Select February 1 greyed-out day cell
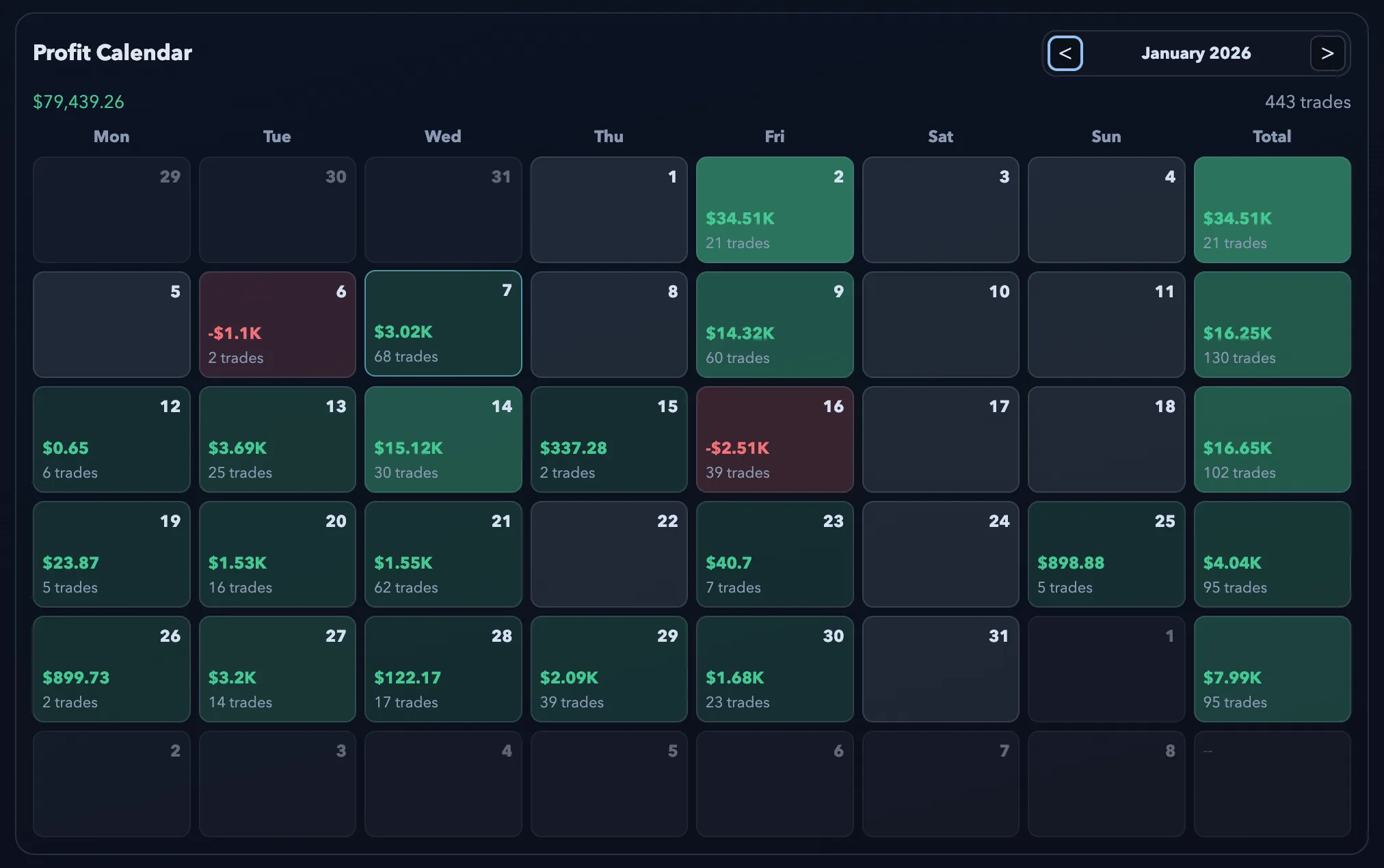 pos(1106,669)
